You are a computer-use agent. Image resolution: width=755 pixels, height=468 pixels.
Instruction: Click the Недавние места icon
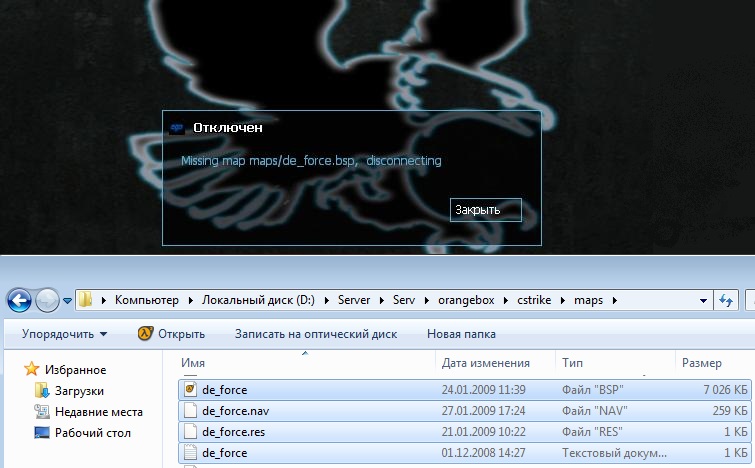(42, 411)
